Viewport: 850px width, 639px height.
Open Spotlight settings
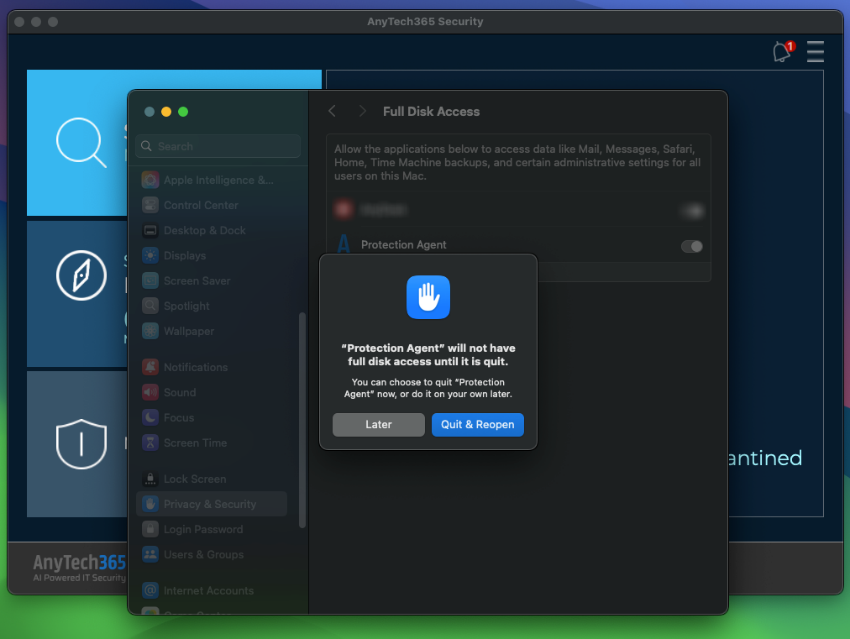(x=211, y=306)
